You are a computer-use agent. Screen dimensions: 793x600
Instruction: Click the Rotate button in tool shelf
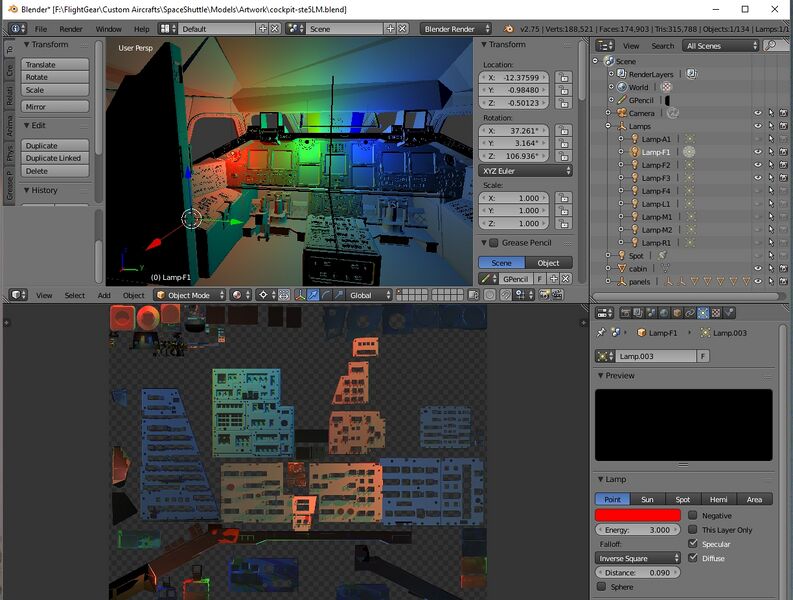coord(55,77)
